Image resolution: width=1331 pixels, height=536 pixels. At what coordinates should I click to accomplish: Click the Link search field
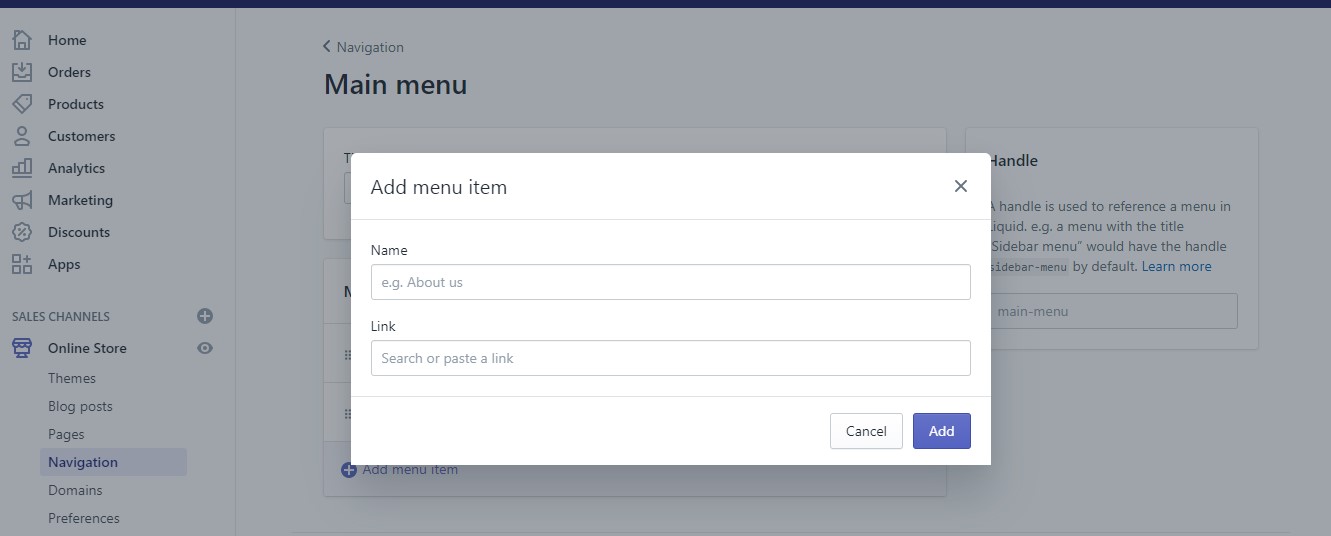(671, 358)
